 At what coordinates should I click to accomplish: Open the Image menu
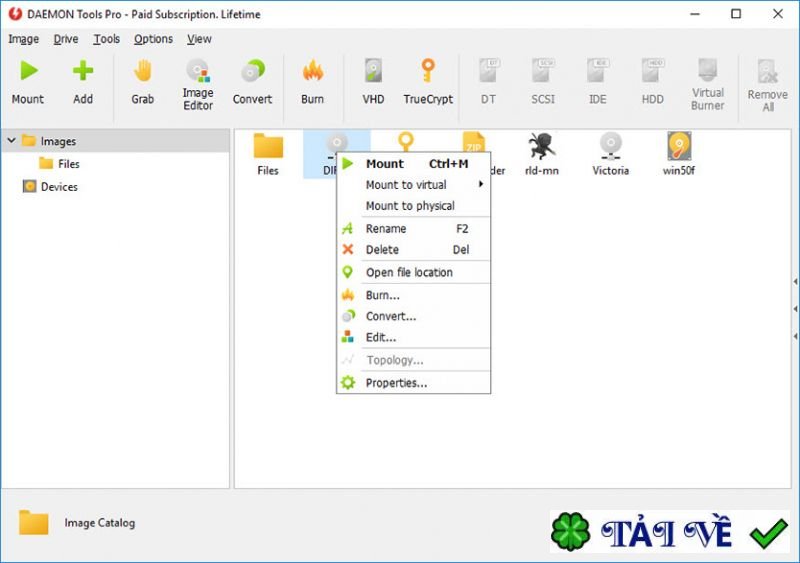tap(23, 39)
